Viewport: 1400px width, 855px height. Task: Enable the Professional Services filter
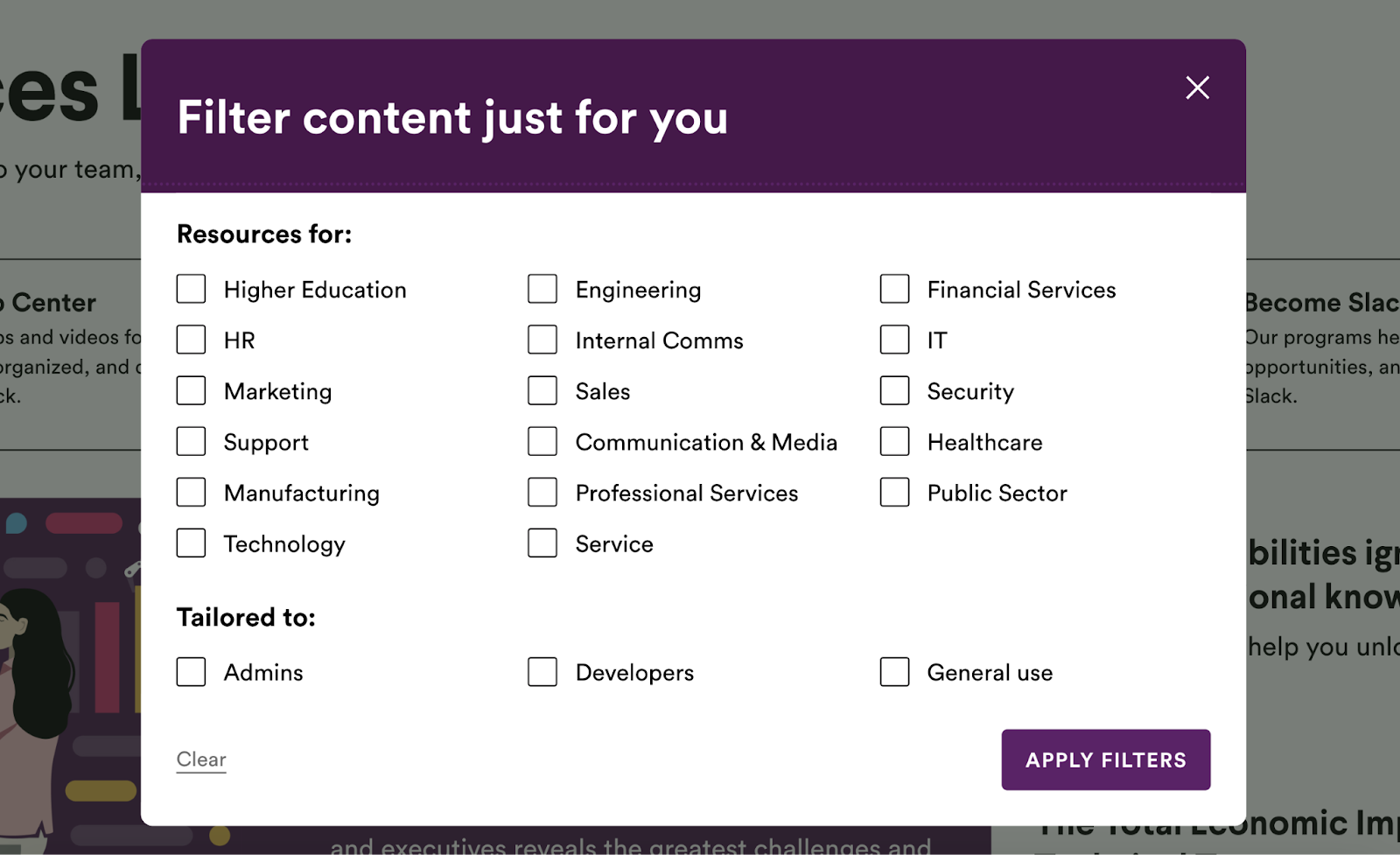[x=542, y=492]
